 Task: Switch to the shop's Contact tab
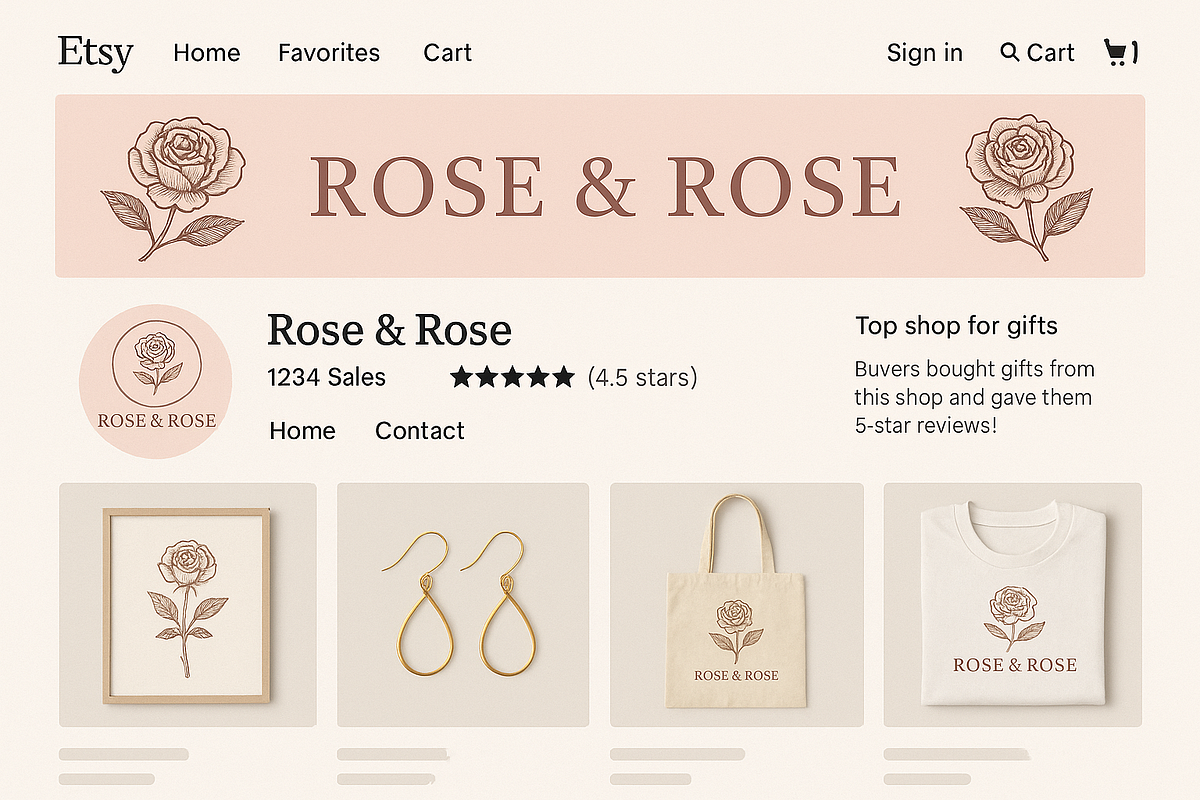pos(419,431)
